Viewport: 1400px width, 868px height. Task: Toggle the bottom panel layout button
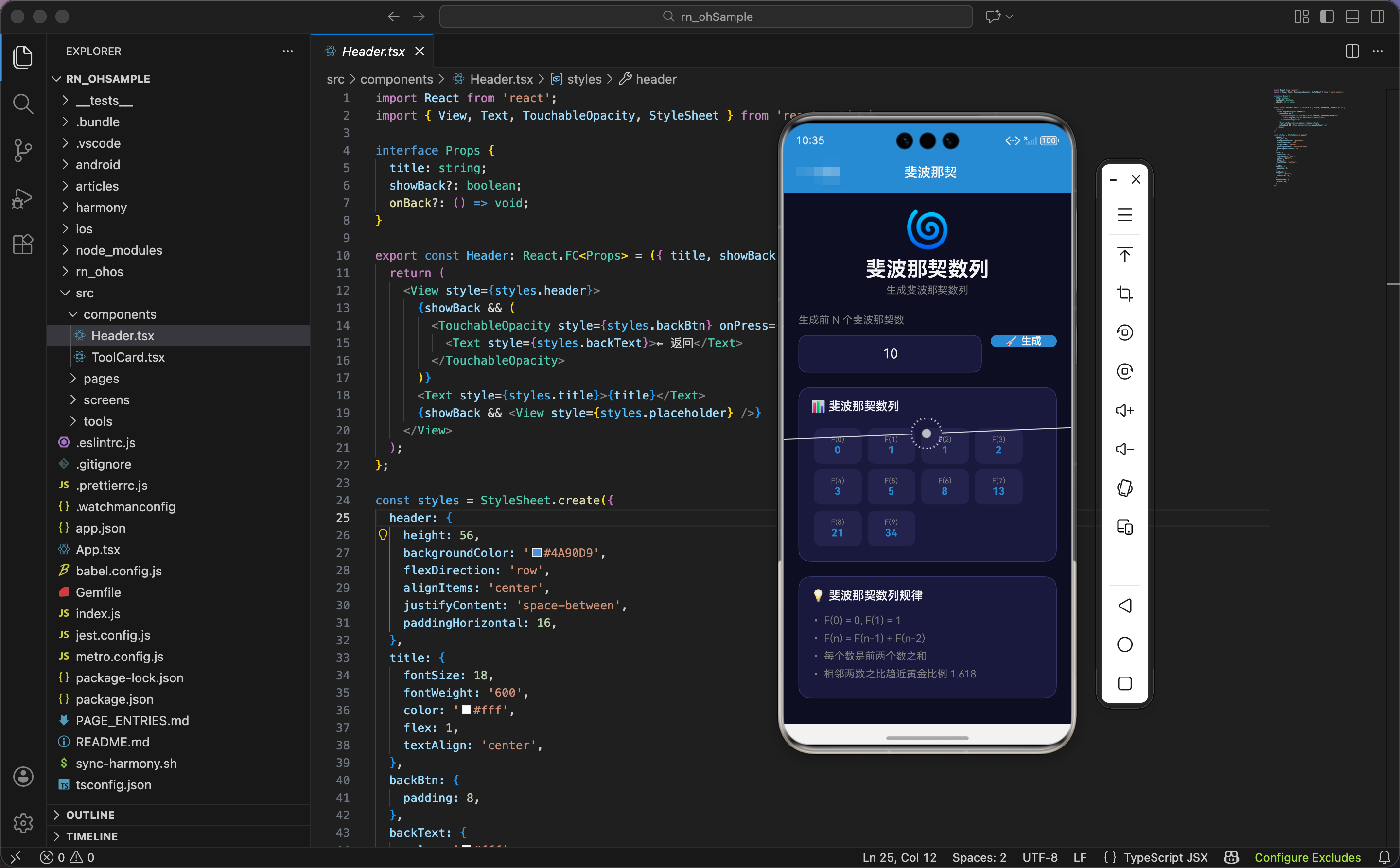(x=1352, y=17)
